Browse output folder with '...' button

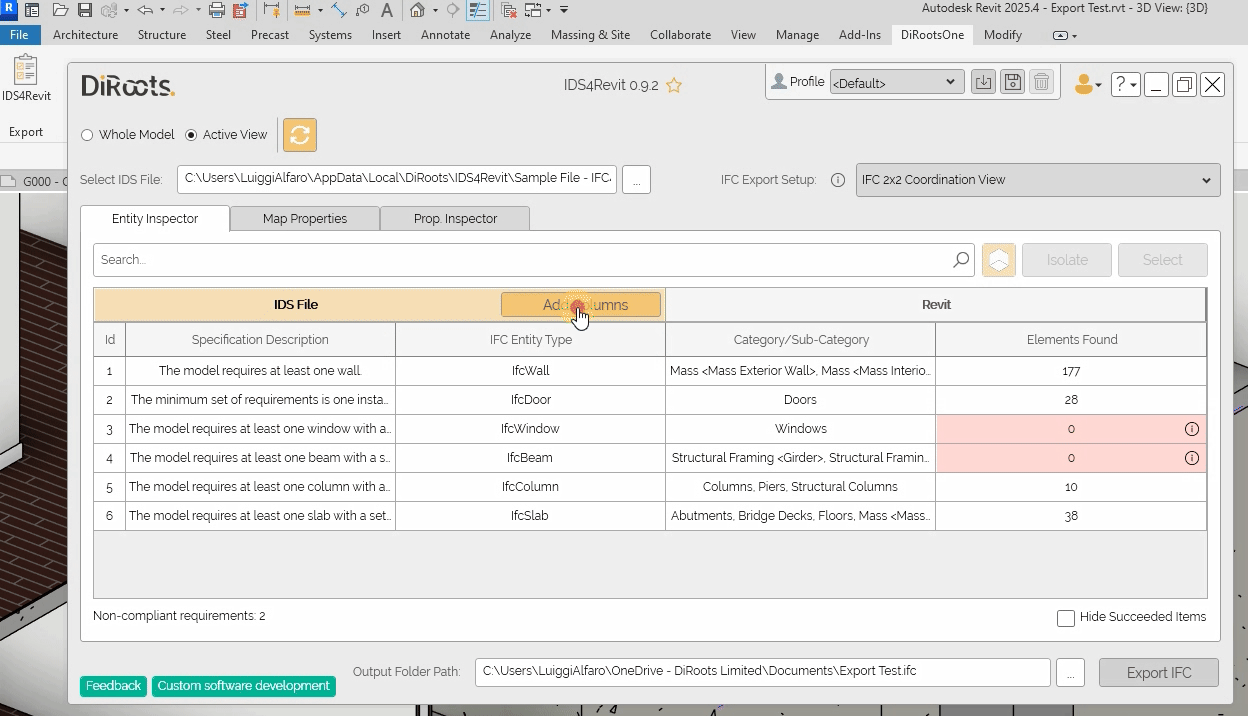pos(1070,673)
